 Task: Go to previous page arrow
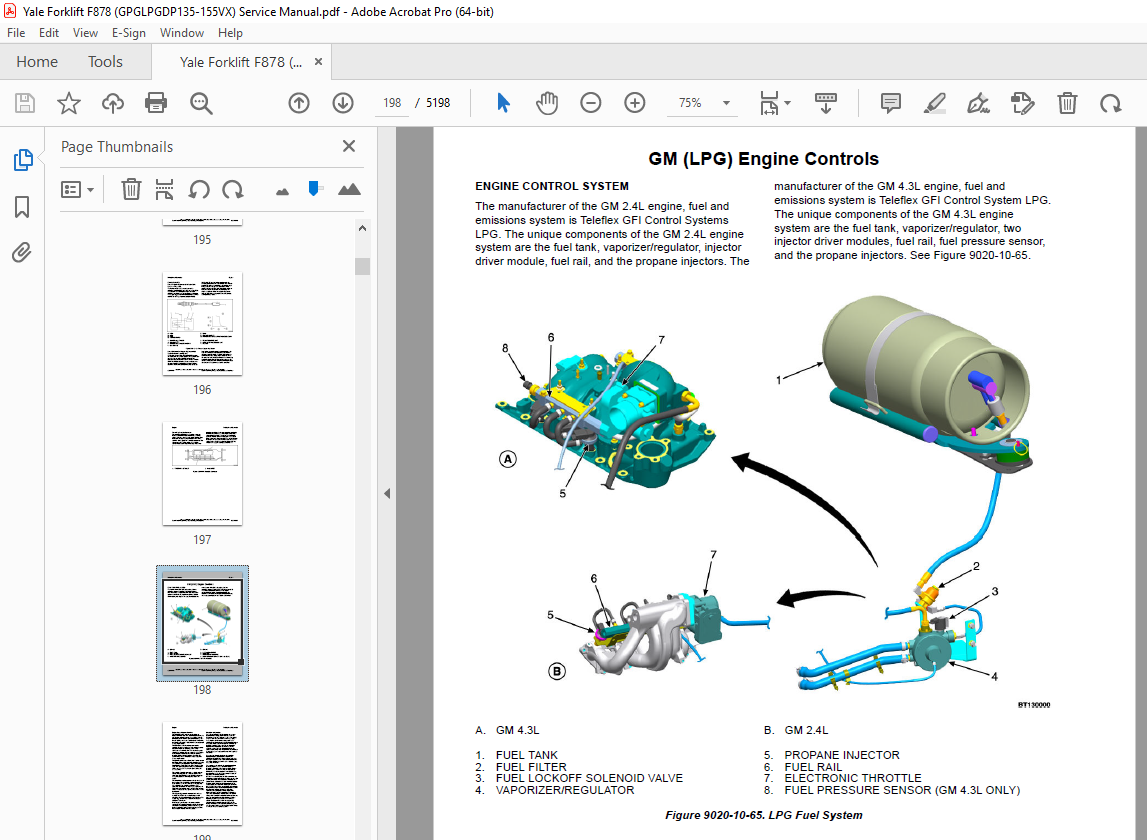click(x=298, y=103)
